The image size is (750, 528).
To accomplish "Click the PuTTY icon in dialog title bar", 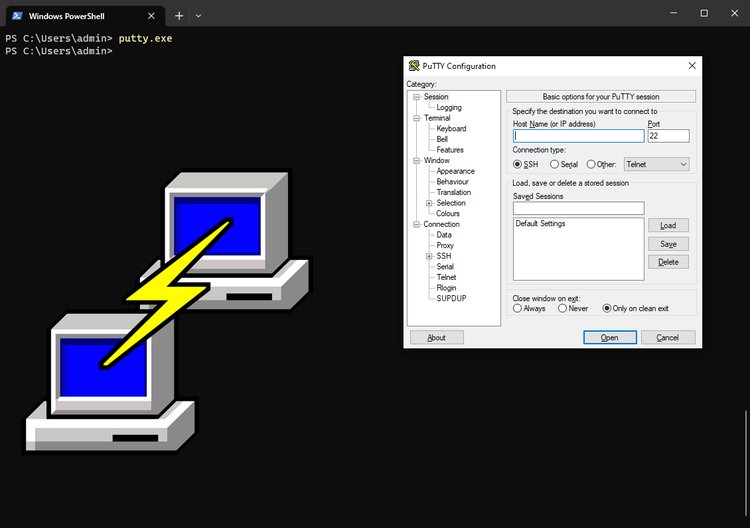I will [x=414, y=66].
